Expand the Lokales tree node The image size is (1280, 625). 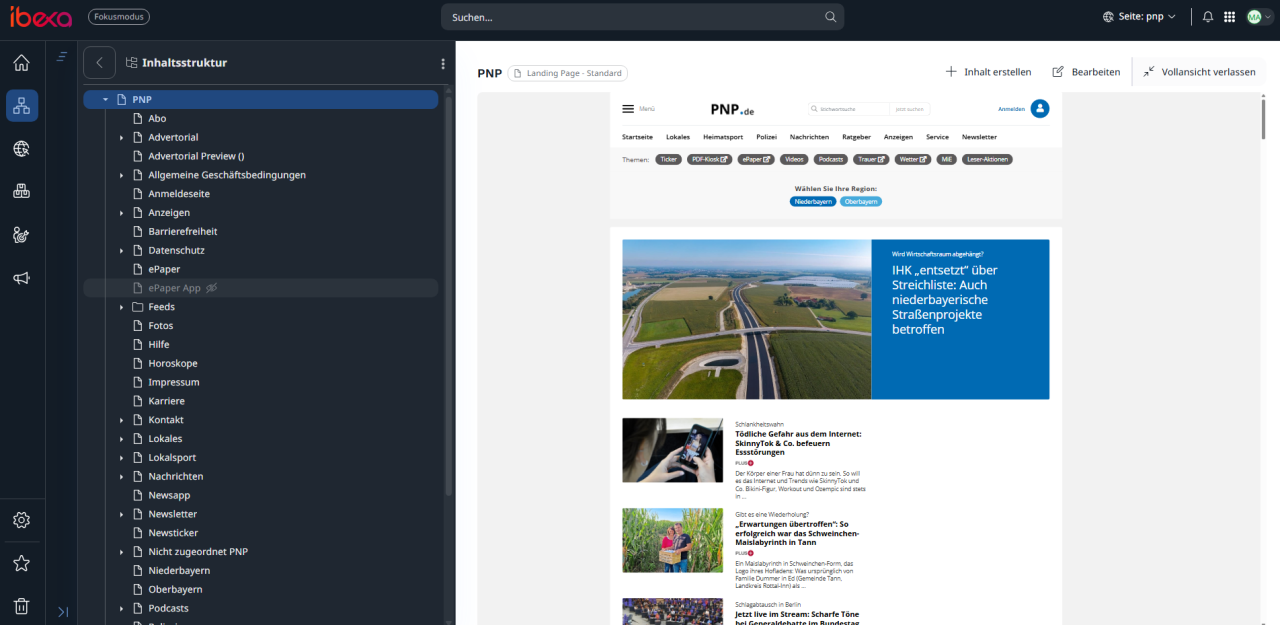[122, 439]
